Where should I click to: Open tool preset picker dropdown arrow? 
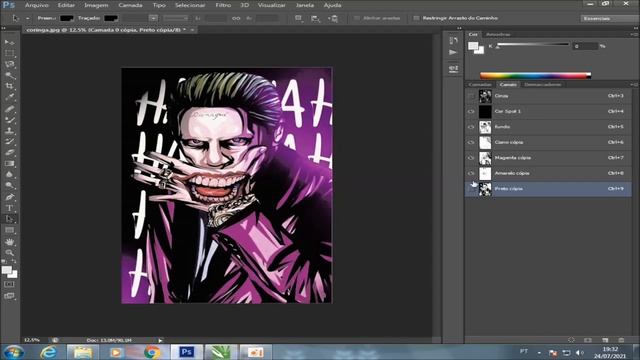[x=27, y=18]
